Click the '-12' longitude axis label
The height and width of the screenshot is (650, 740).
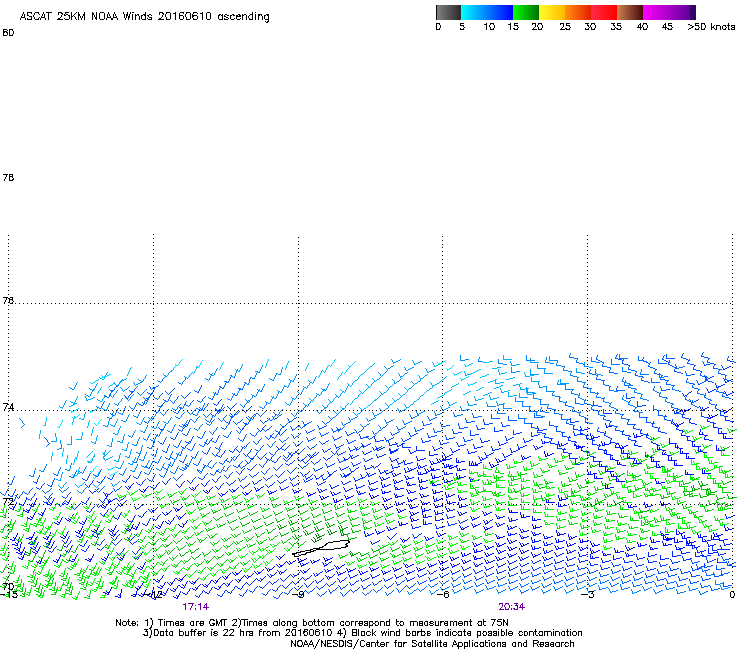click(155, 595)
